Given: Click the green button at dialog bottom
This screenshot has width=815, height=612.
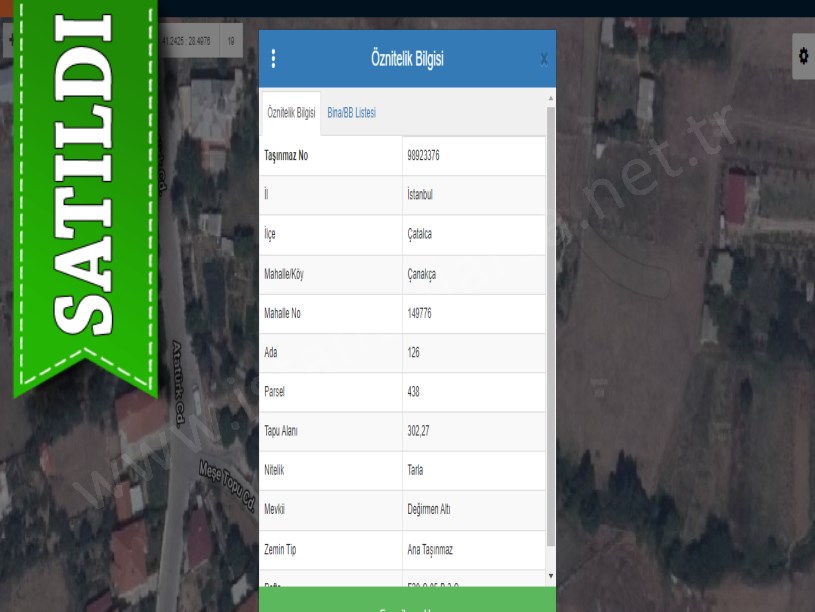Looking at the screenshot, I should 407,600.
